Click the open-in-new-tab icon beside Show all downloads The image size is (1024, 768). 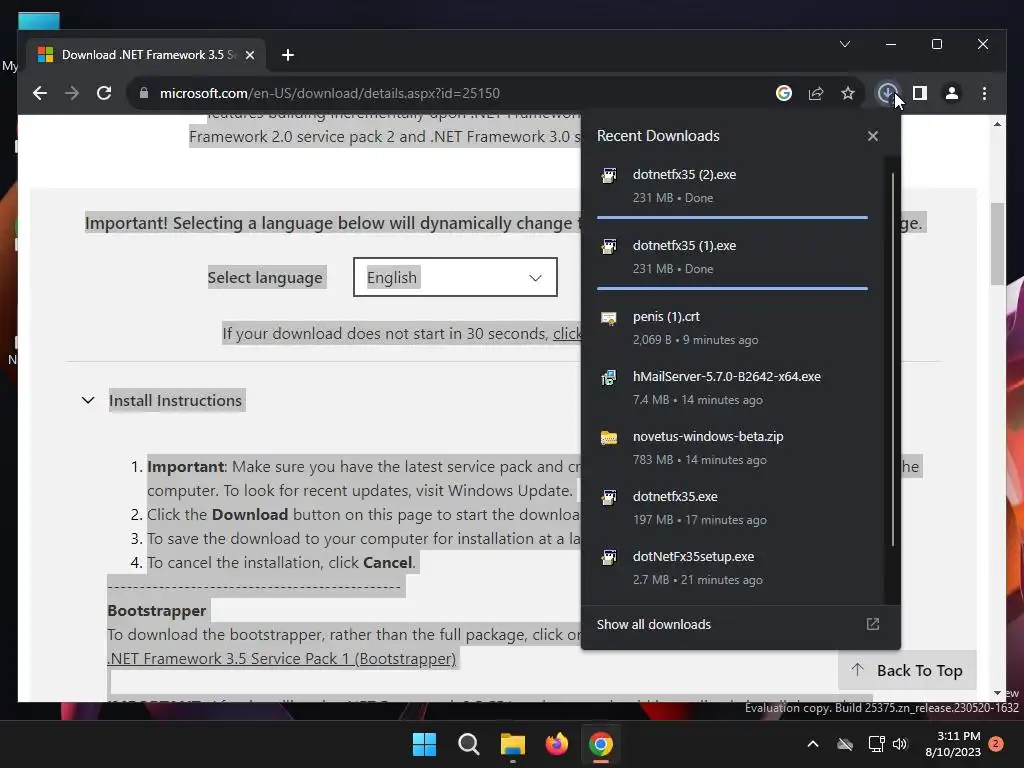point(872,624)
